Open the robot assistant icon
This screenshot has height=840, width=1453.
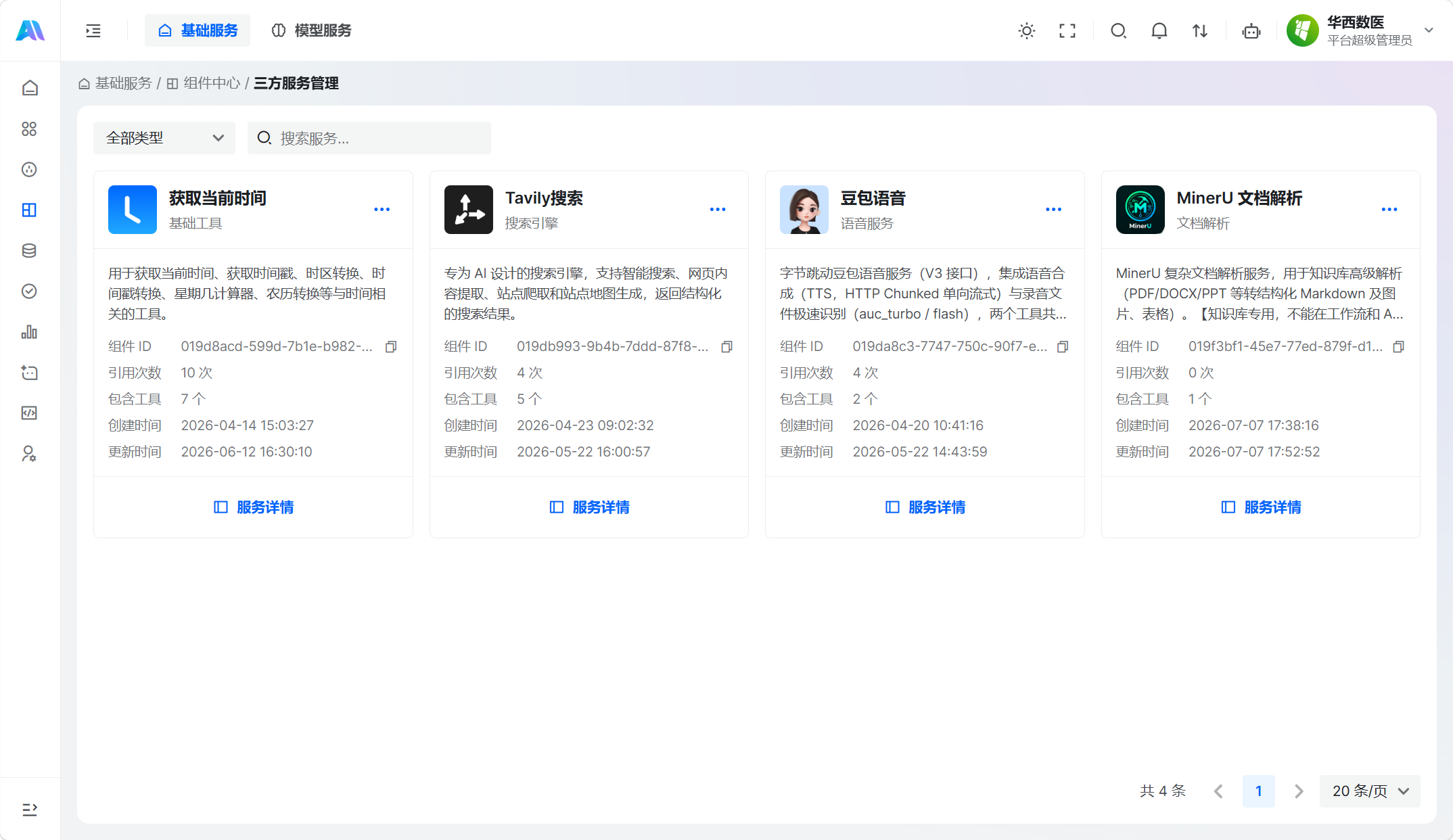click(x=1251, y=30)
